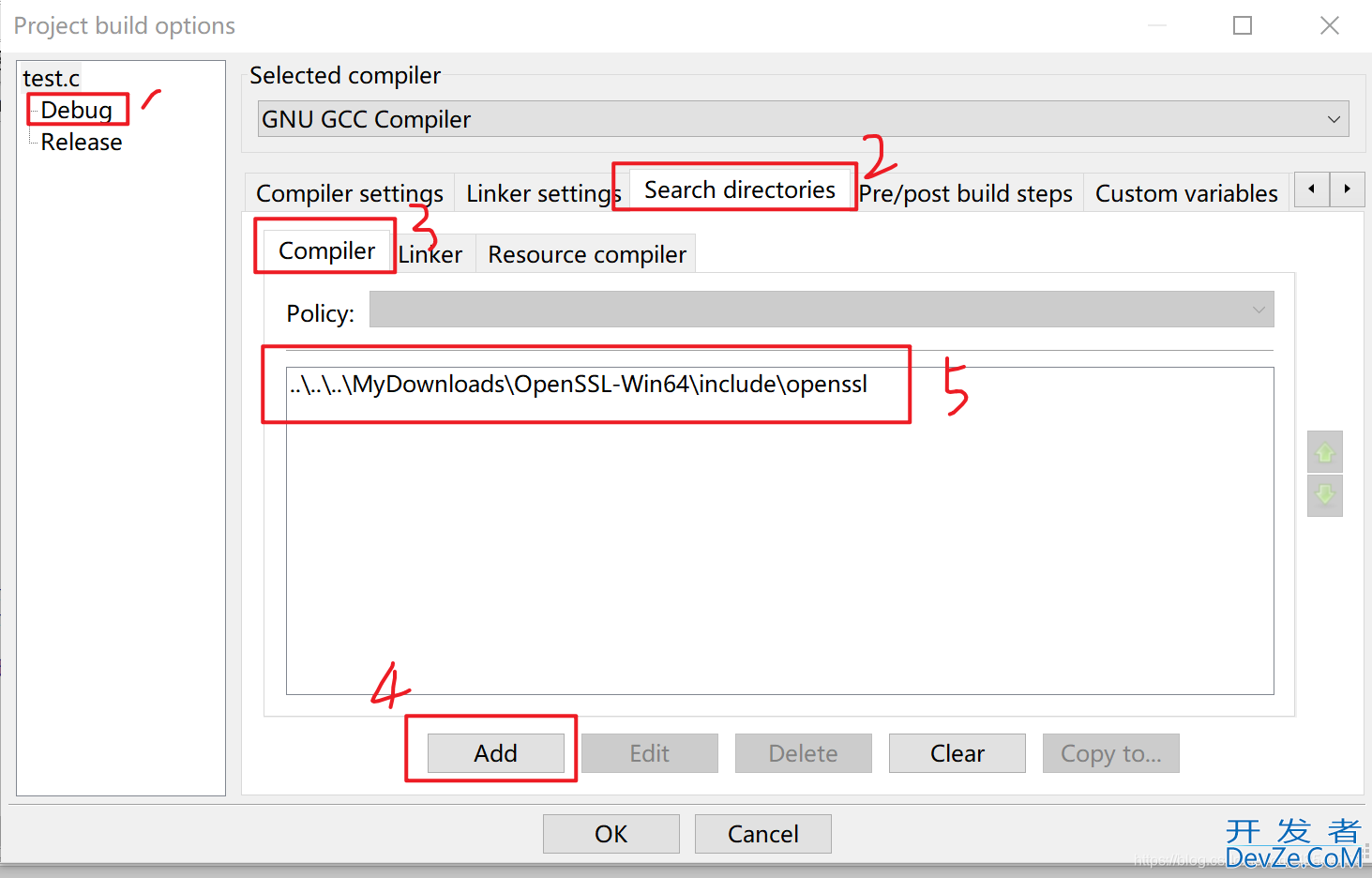Select the Compiler sub-tab

(x=327, y=250)
